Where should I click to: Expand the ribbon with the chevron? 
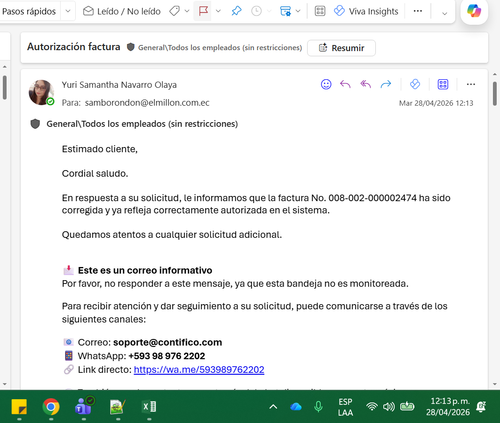point(444,13)
